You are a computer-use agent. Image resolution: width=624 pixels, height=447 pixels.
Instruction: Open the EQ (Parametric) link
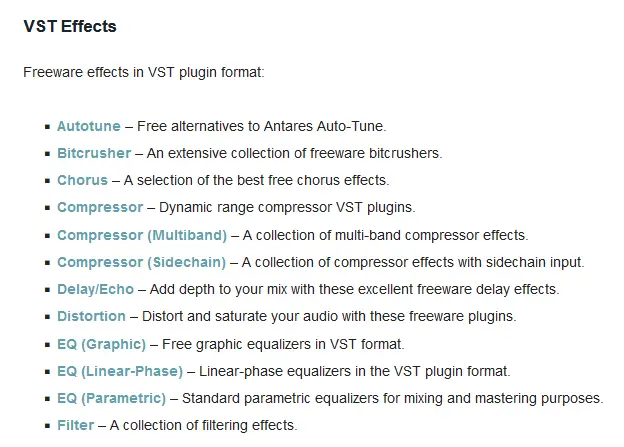pos(111,398)
